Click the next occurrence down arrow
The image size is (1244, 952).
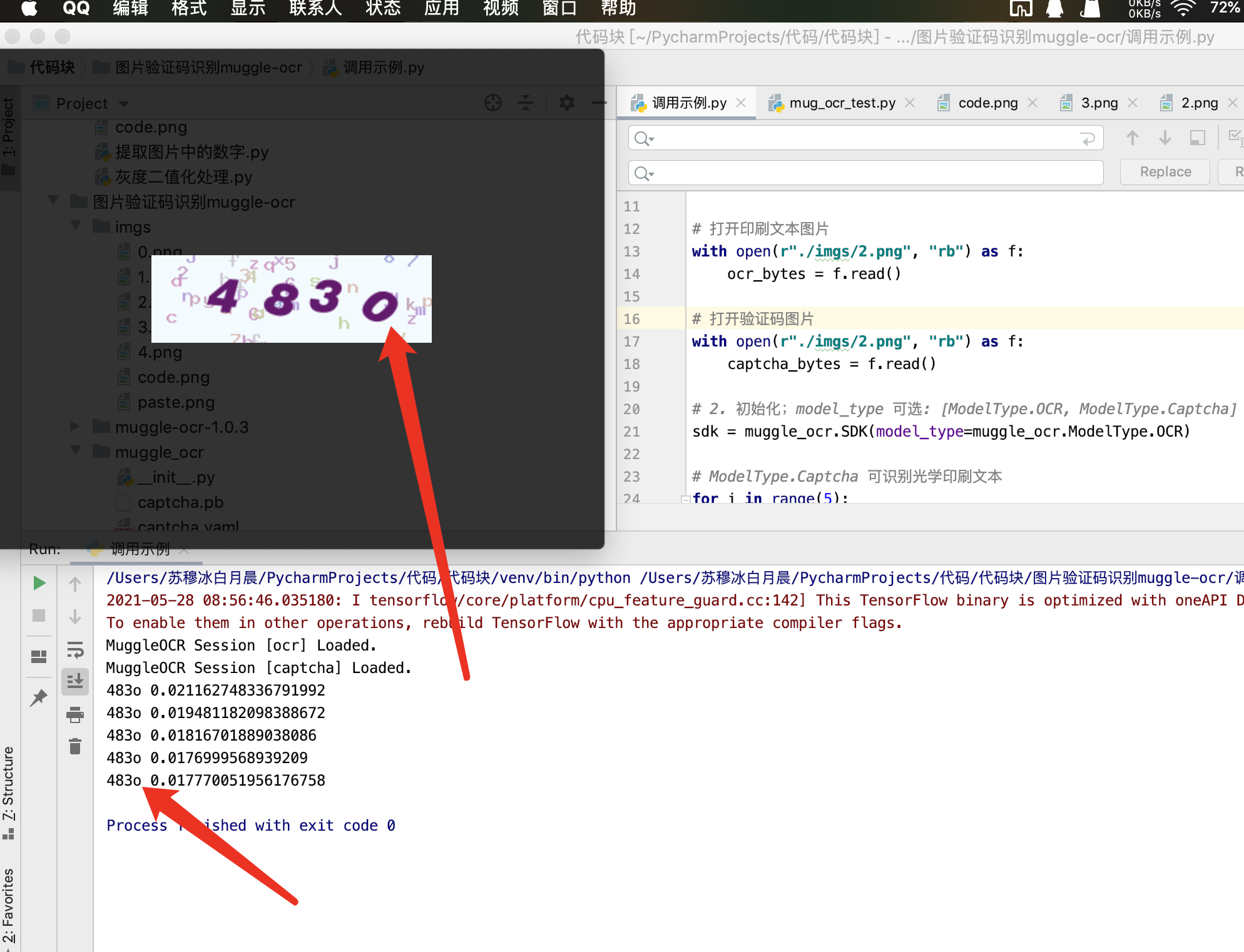[1165, 138]
